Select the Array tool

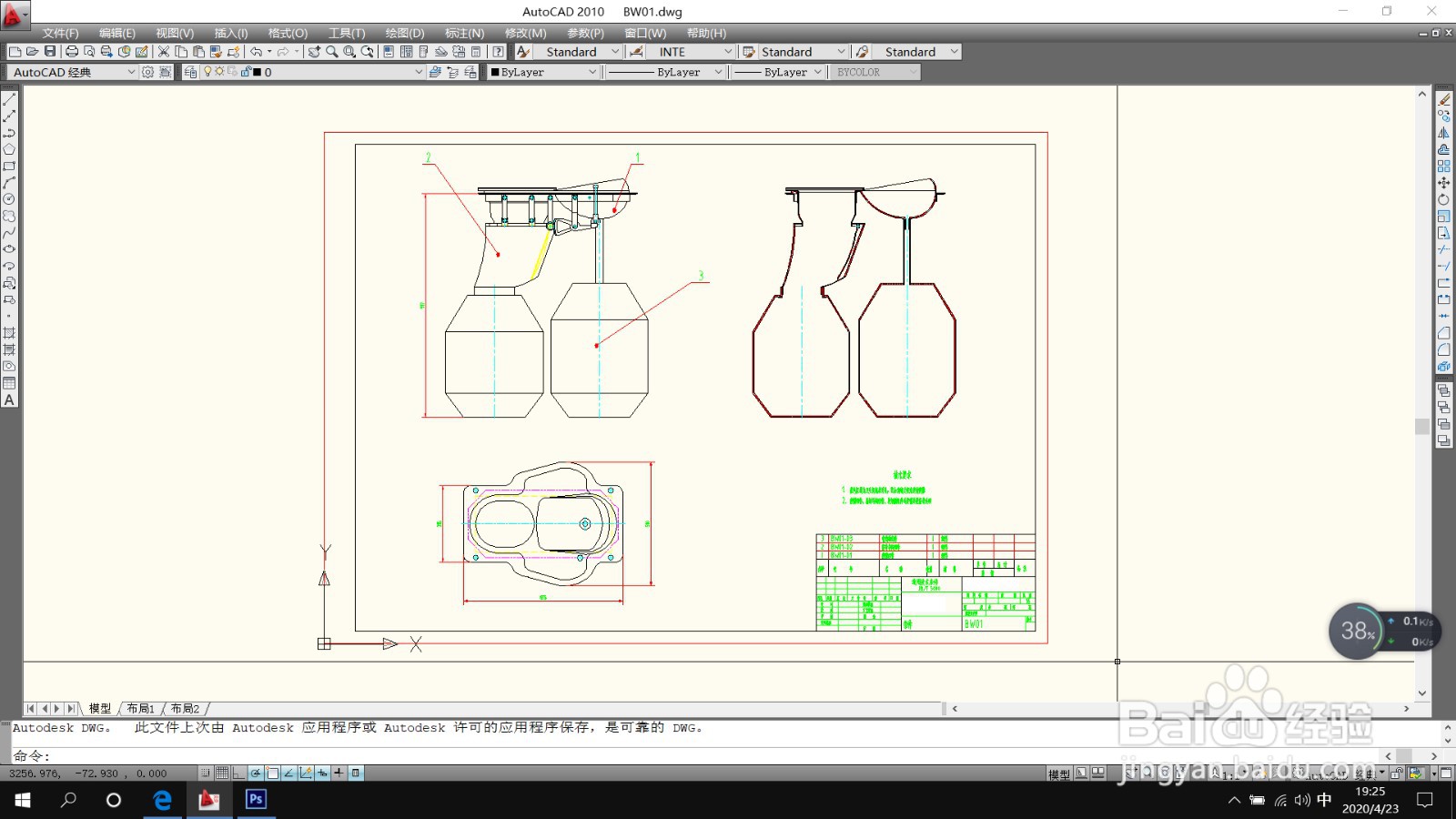tap(1444, 167)
